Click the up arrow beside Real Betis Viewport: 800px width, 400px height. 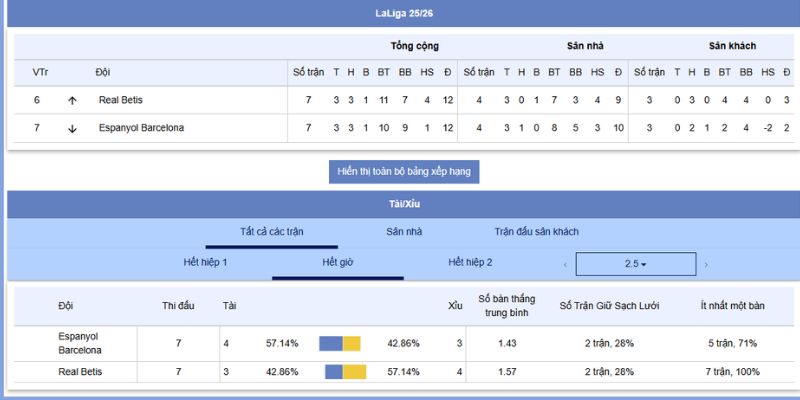tap(72, 100)
